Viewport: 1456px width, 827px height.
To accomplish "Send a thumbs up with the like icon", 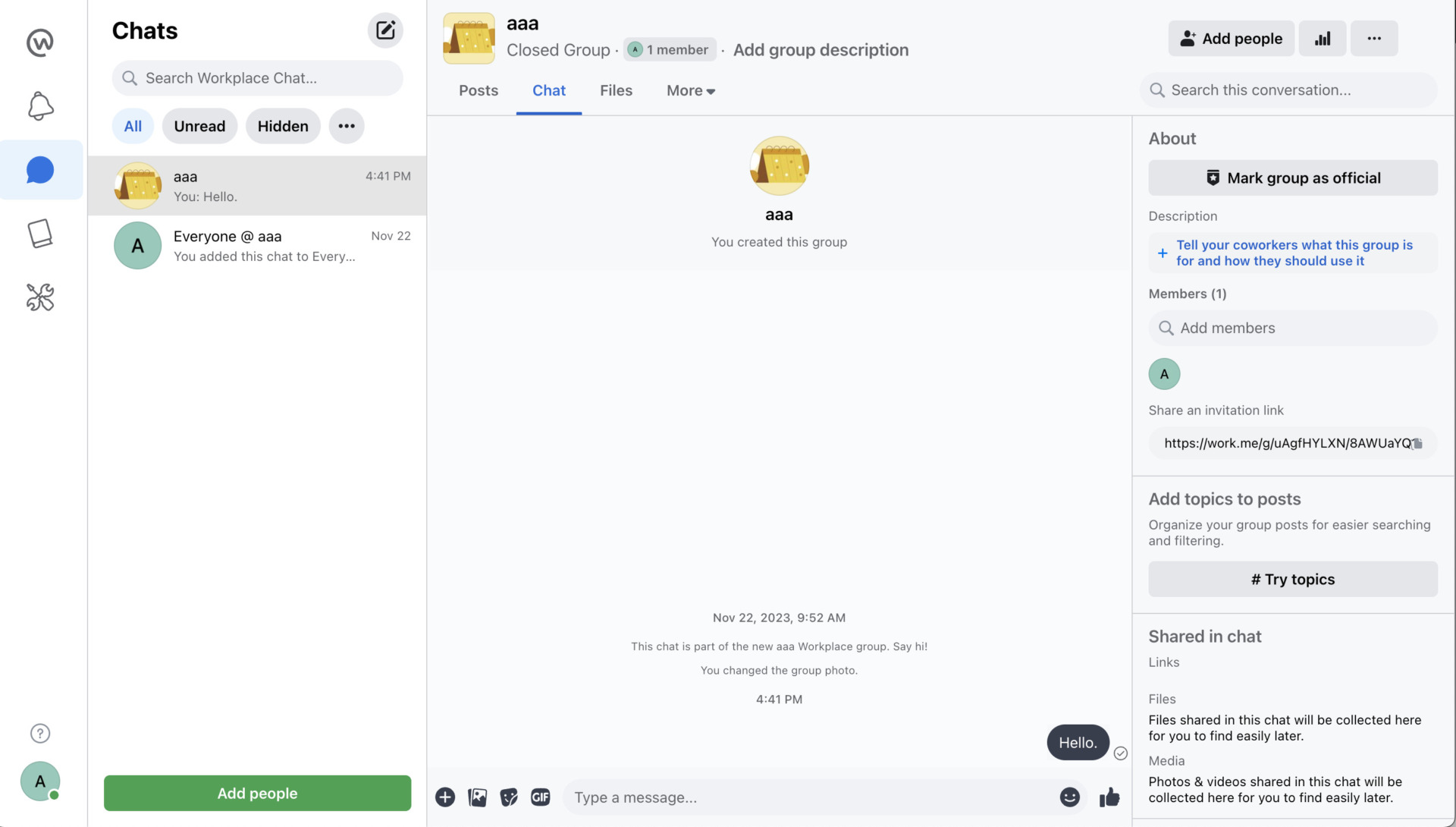I will [x=1109, y=797].
